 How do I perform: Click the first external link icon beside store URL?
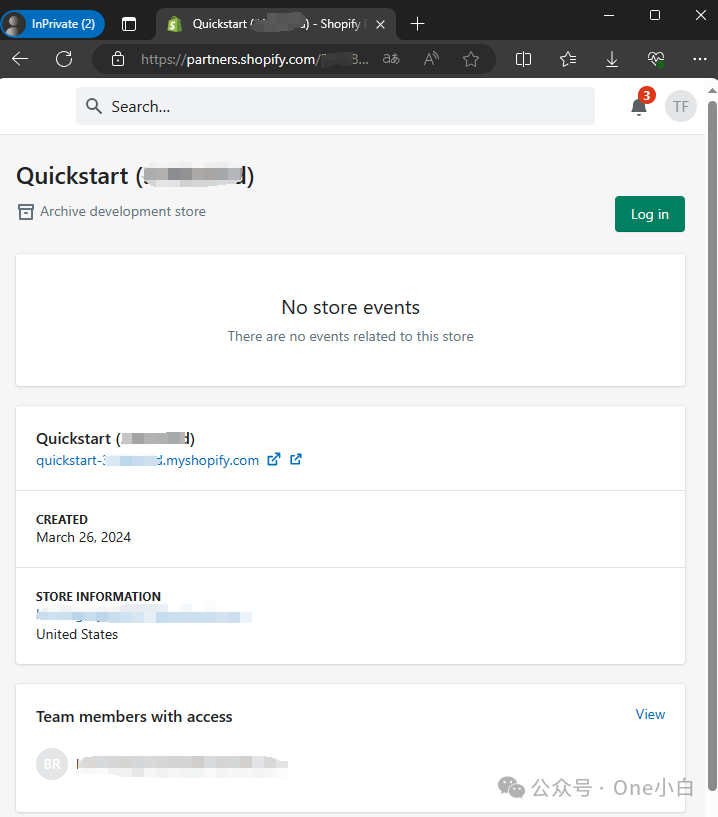coord(274,460)
